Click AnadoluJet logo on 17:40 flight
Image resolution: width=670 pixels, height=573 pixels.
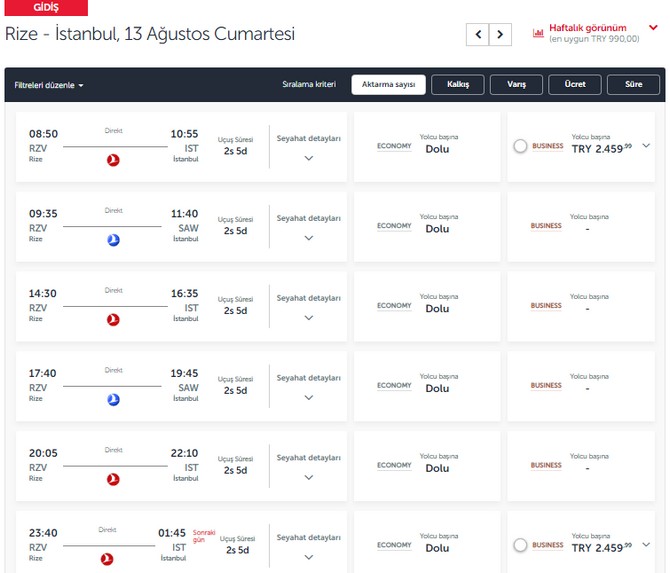point(113,400)
